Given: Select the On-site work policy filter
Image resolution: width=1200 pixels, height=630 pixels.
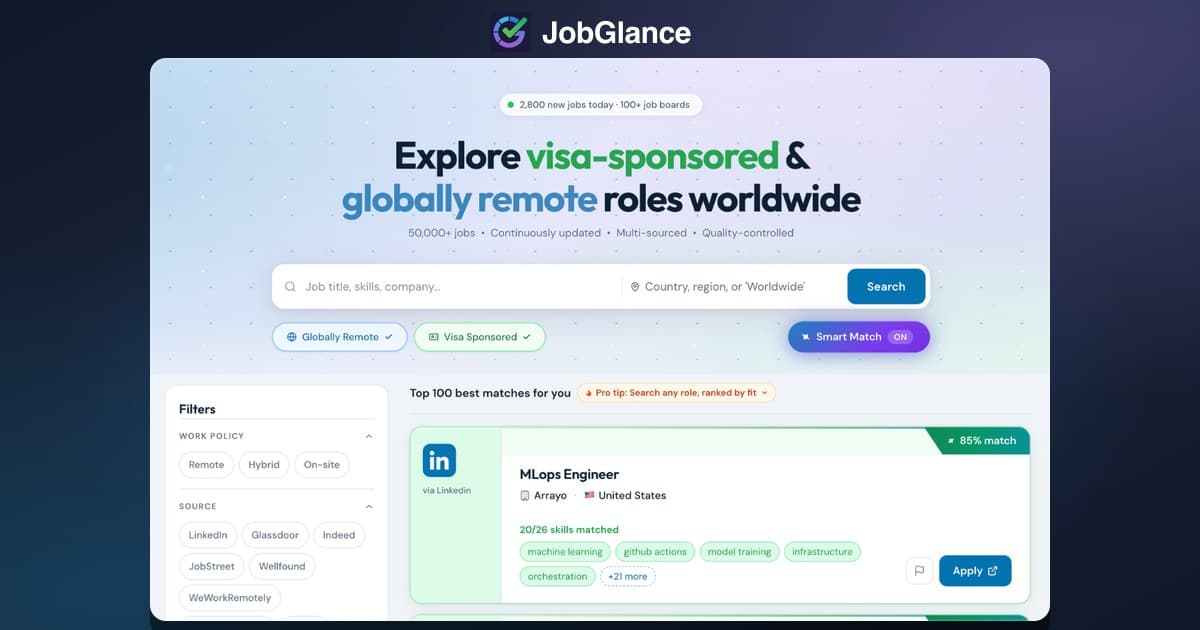Looking at the screenshot, I should click(322, 465).
